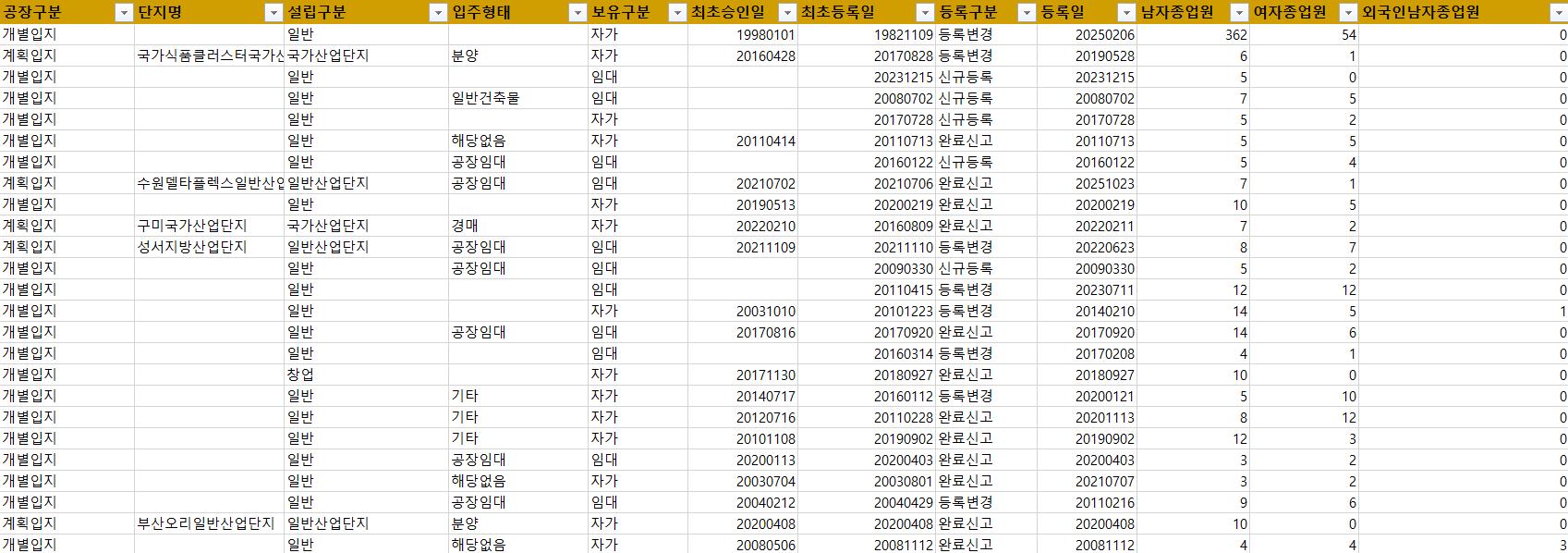Click the 입주형태 filter dropdown arrow
The height and width of the screenshot is (553, 1568).
577,12
